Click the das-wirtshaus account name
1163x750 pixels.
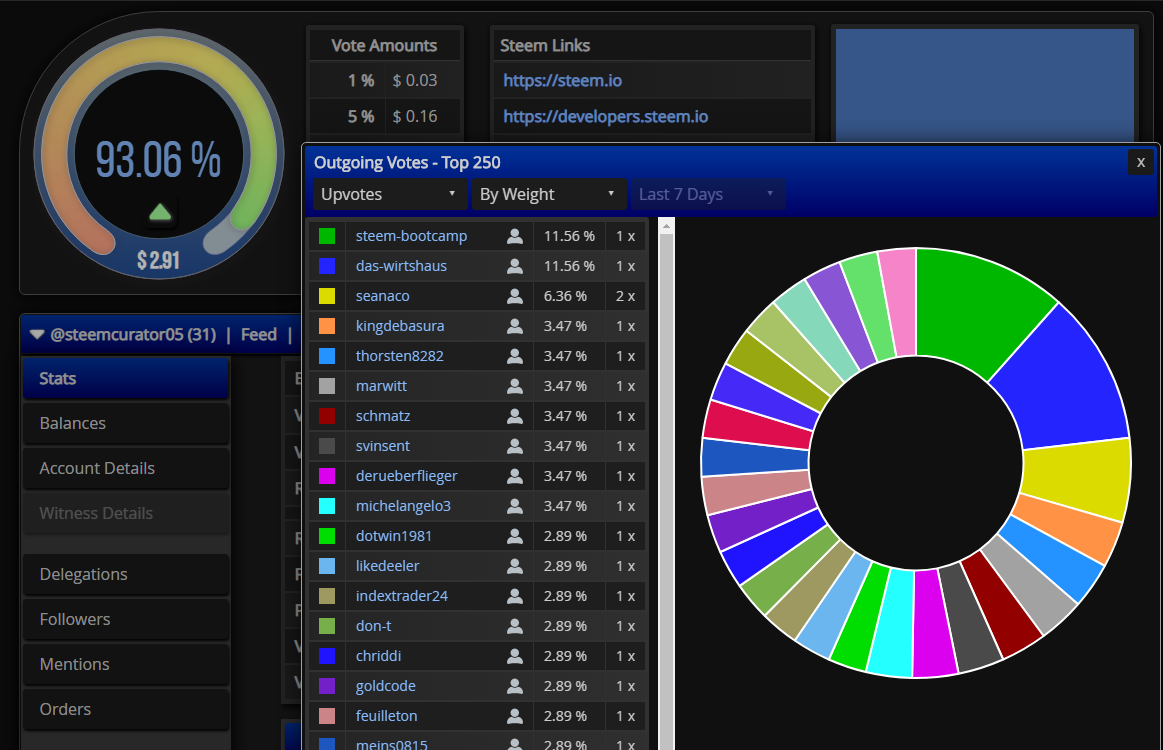(x=401, y=266)
